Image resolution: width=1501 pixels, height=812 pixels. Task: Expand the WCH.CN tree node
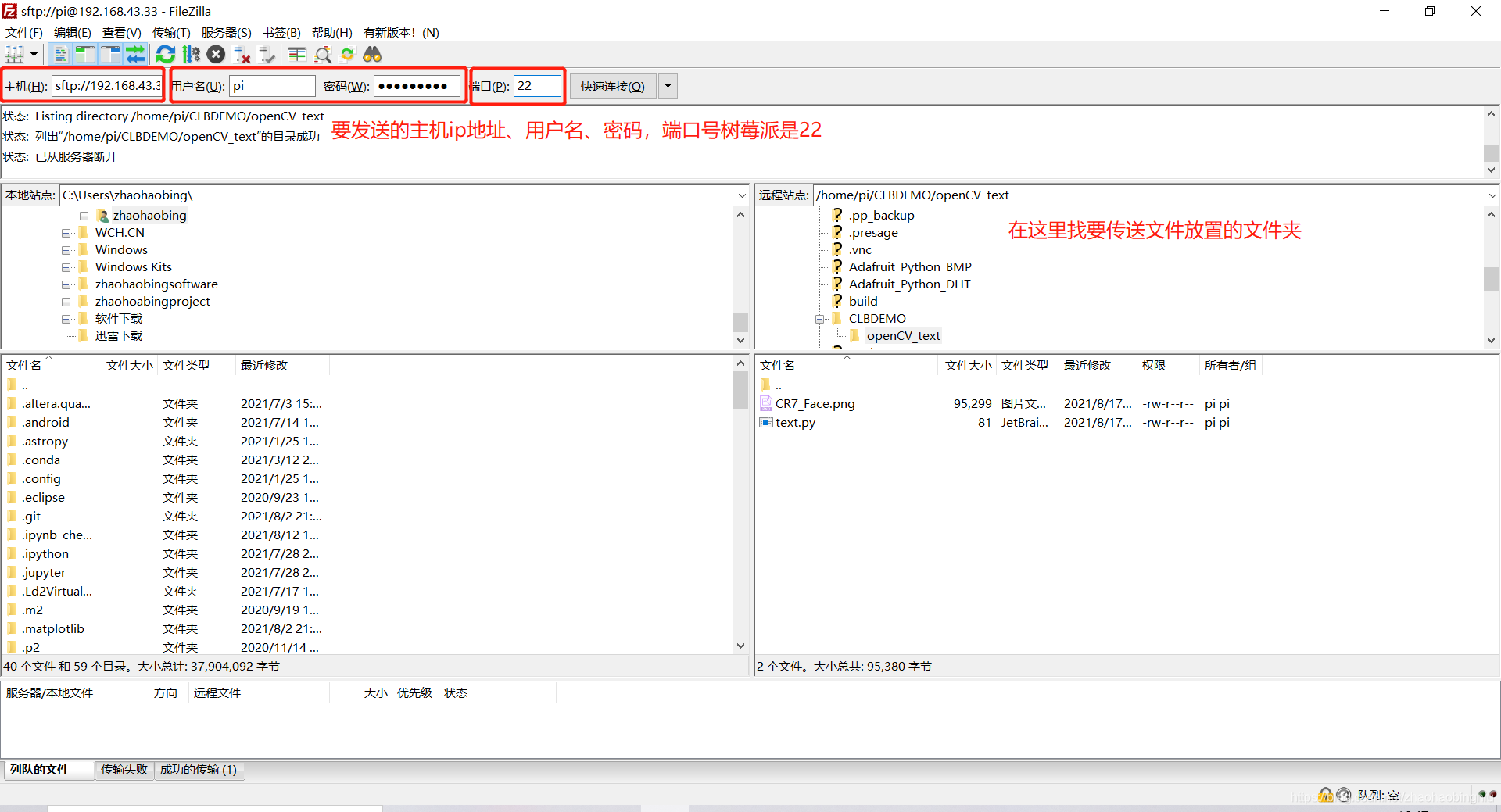pos(66,233)
